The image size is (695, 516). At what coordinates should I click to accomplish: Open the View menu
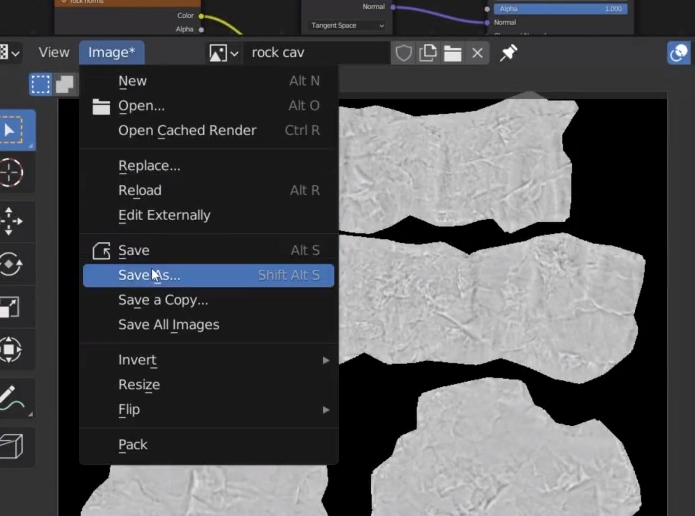tap(54, 52)
